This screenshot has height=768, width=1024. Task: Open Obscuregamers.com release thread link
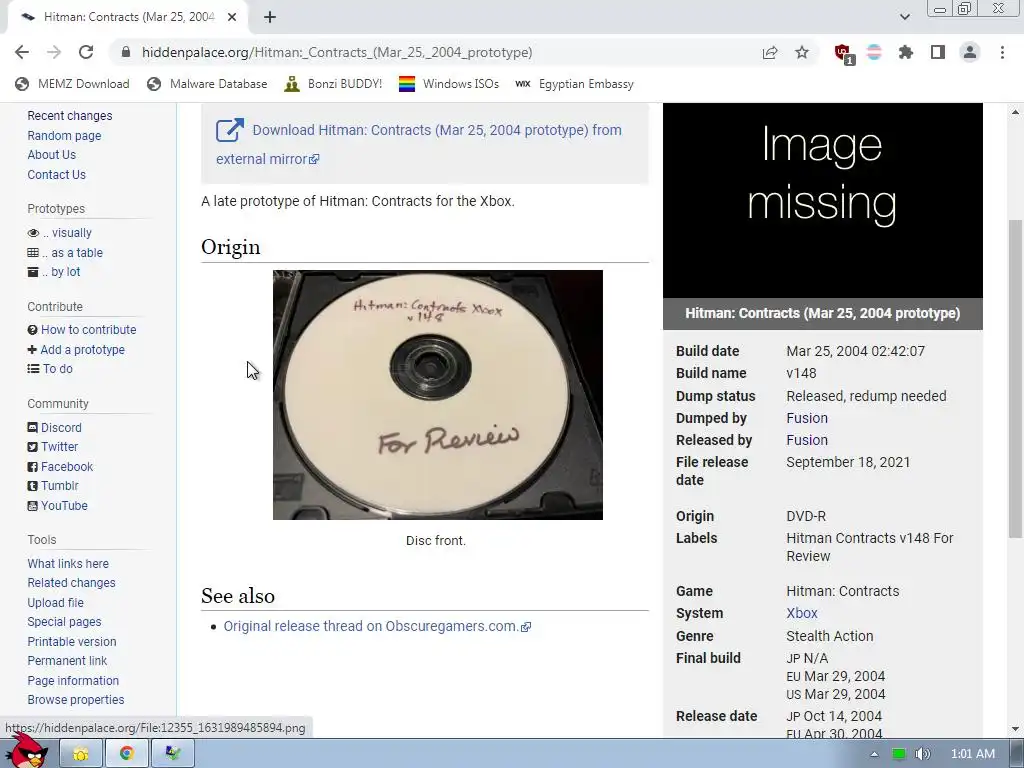coord(377,626)
